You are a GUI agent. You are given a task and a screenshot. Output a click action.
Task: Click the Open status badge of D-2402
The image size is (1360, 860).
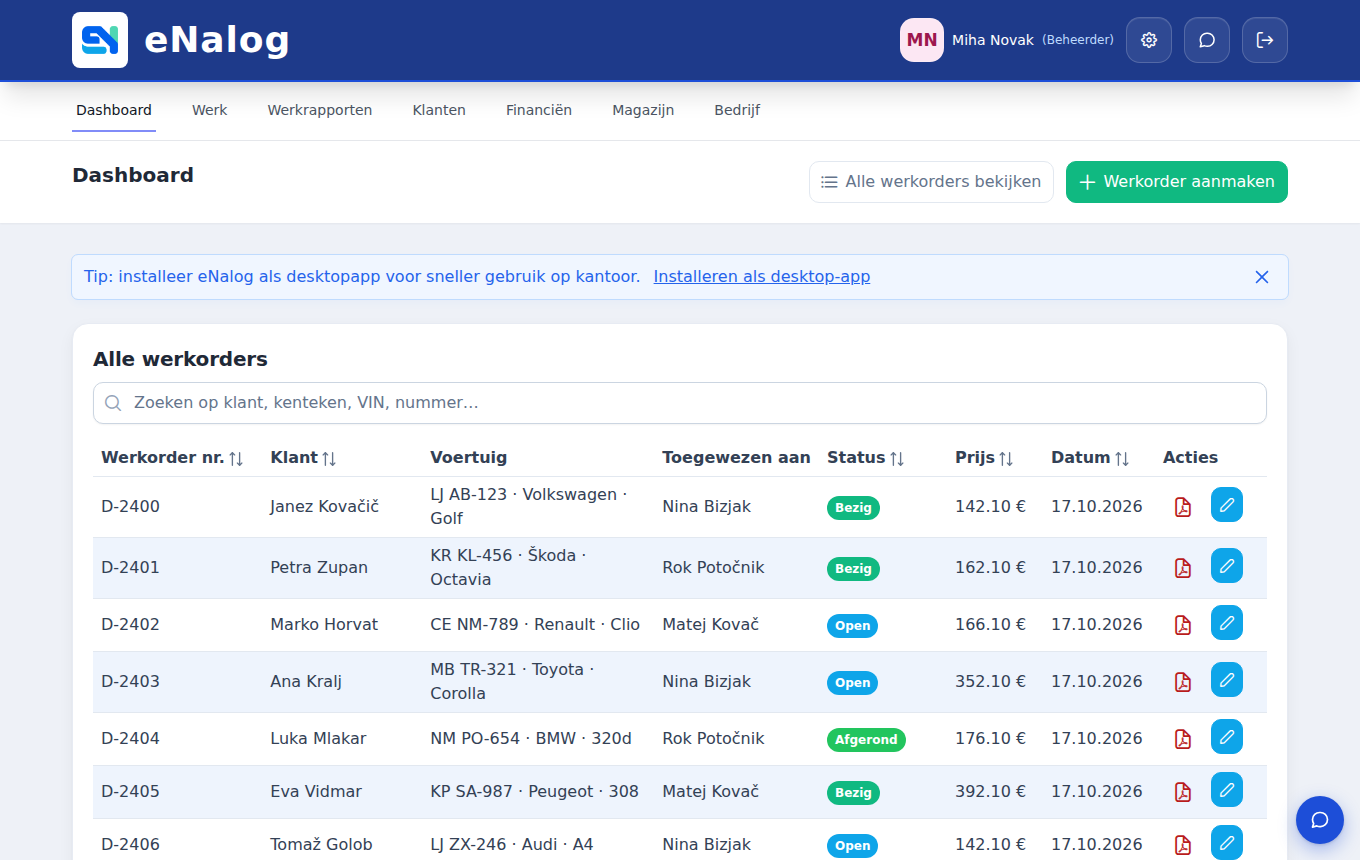point(852,626)
